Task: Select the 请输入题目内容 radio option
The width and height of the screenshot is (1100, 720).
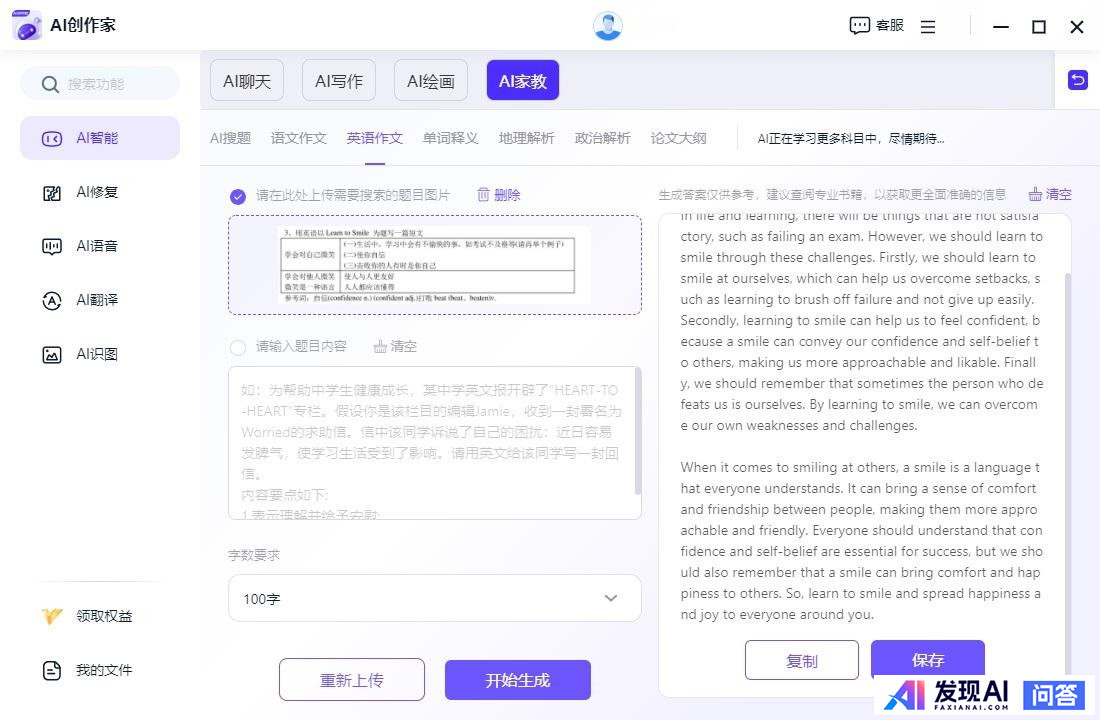Action: [x=238, y=347]
